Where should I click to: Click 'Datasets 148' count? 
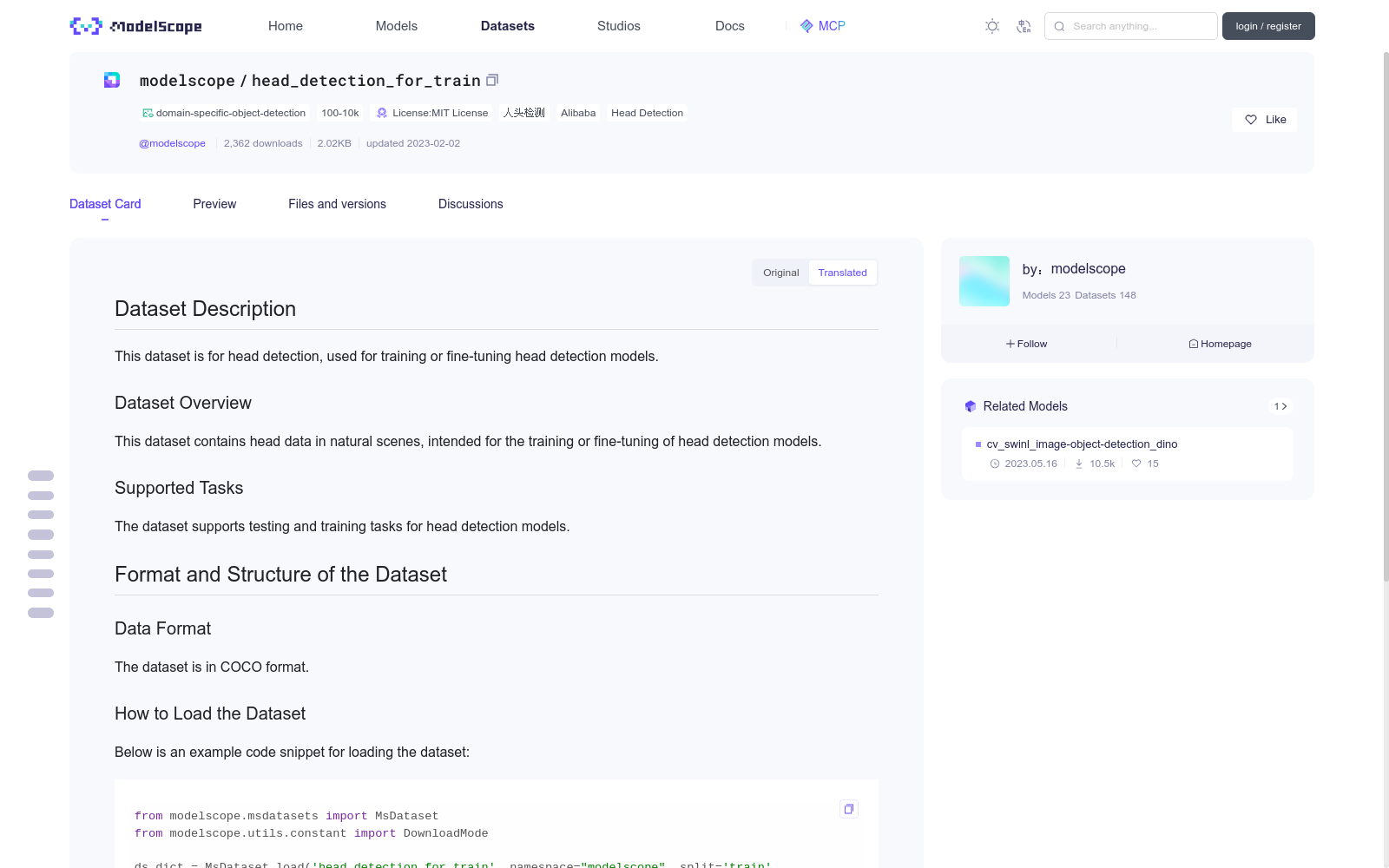(1105, 295)
